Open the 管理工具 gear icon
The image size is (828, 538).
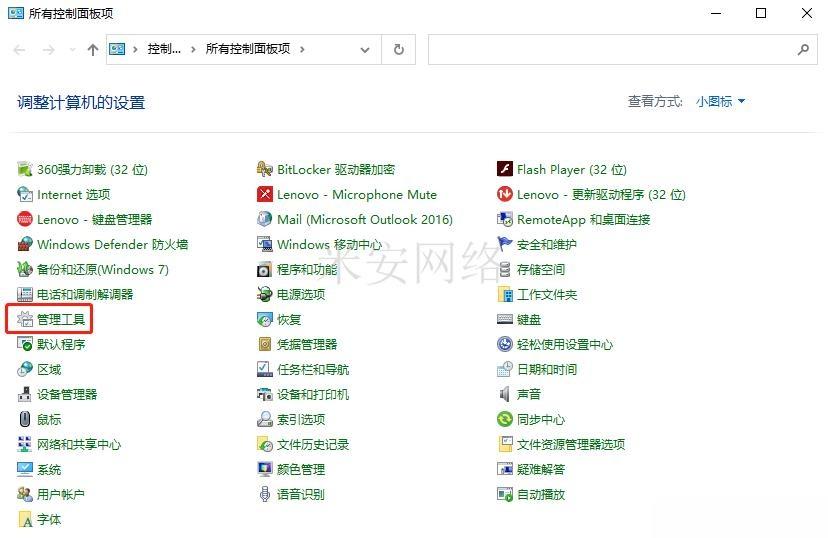[x=25, y=319]
